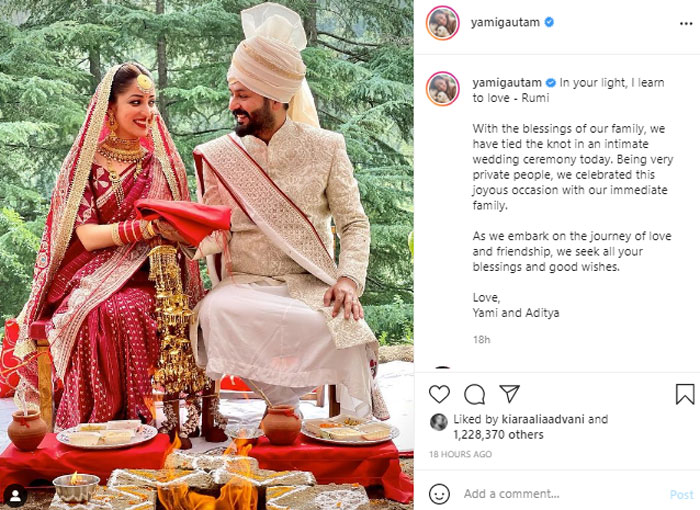
Task: Click the verified badge in the caption
Action: 551,83
